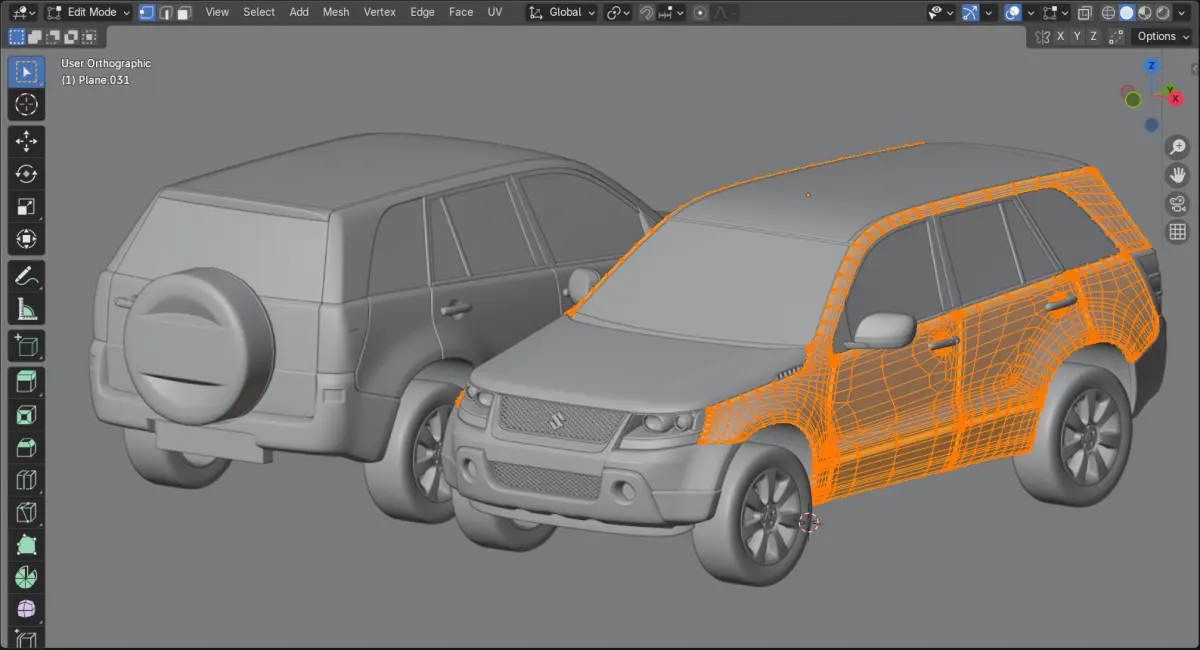Switch to rendered viewport shading
Screen dimensions: 1200x650
pos(1165,12)
